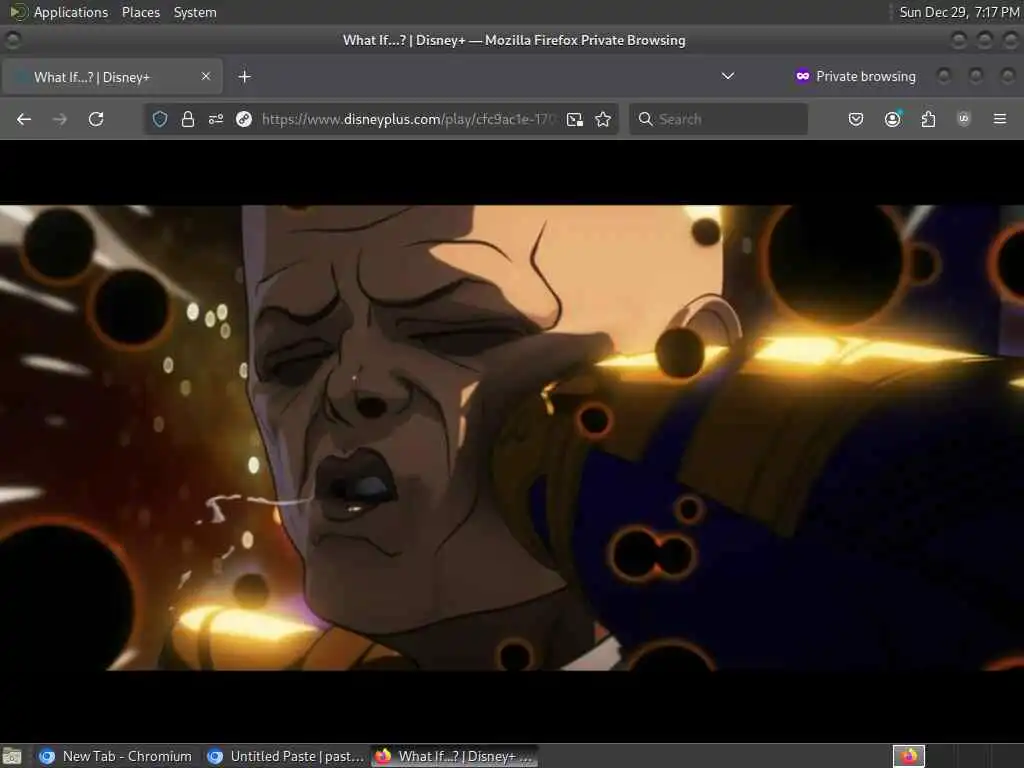
Task: Click the clock showing Sun Dec 29
Action: point(959,12)
